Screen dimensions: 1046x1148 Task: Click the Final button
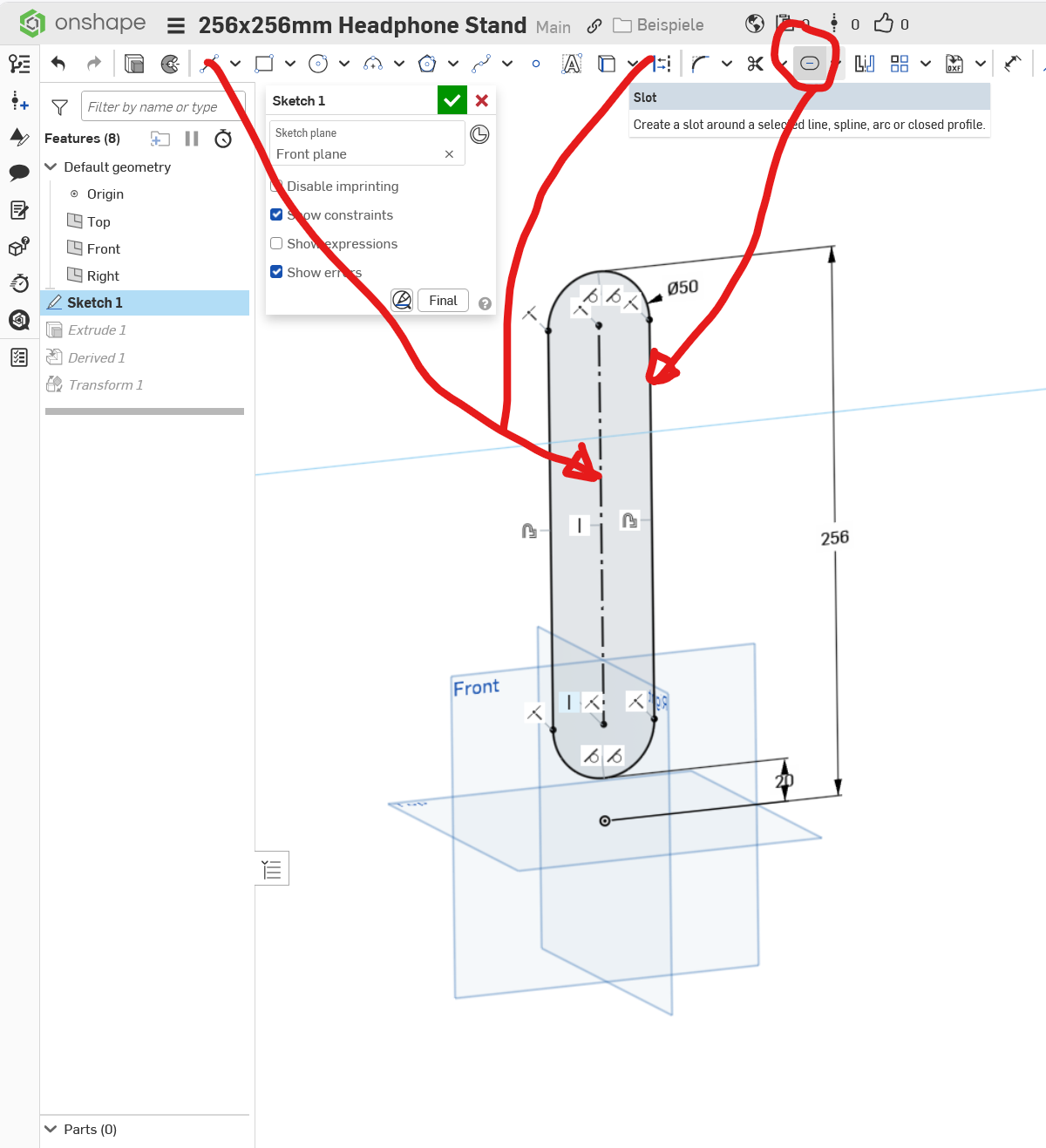tap(443, 301)
